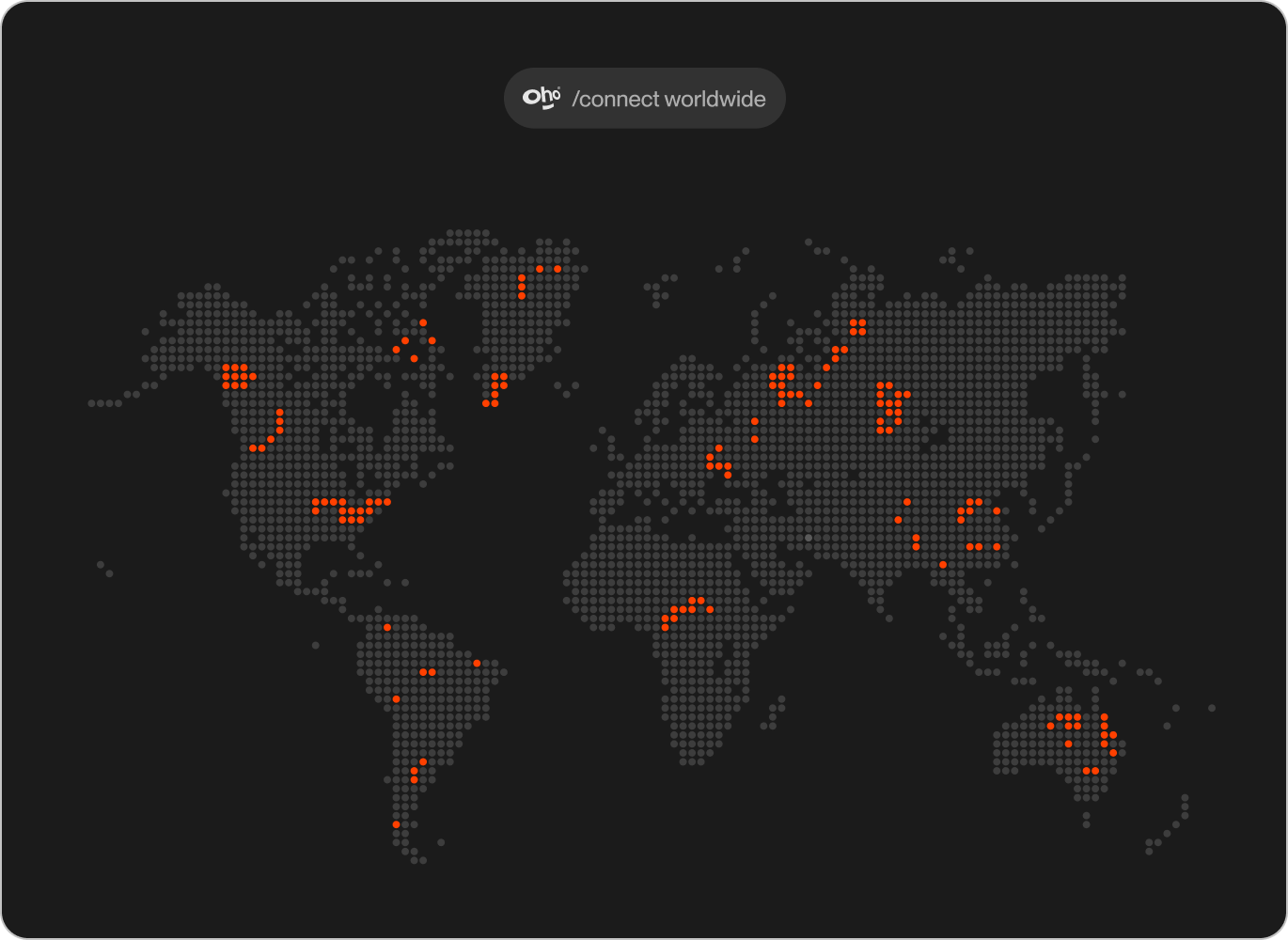Click the Oho logo icon

542,98
